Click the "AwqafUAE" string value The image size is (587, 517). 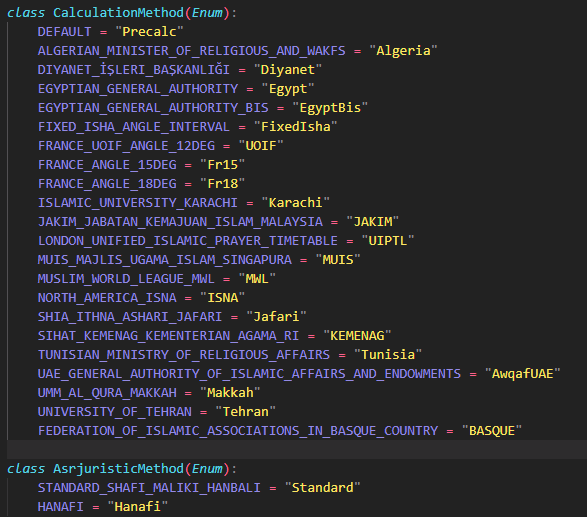[x=523, y=374]
